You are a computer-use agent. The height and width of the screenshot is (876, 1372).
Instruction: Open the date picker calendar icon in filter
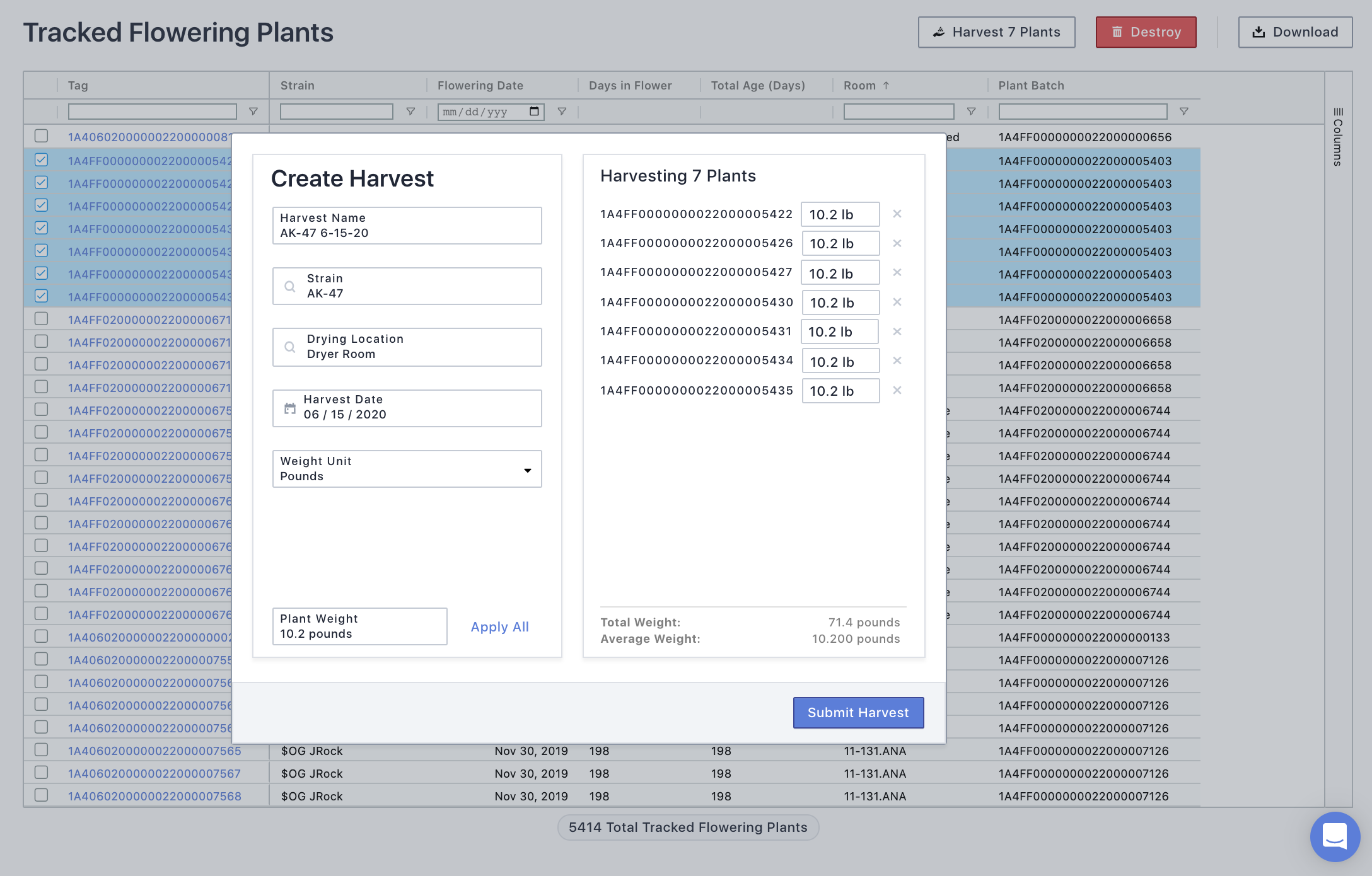coord(534,112)
